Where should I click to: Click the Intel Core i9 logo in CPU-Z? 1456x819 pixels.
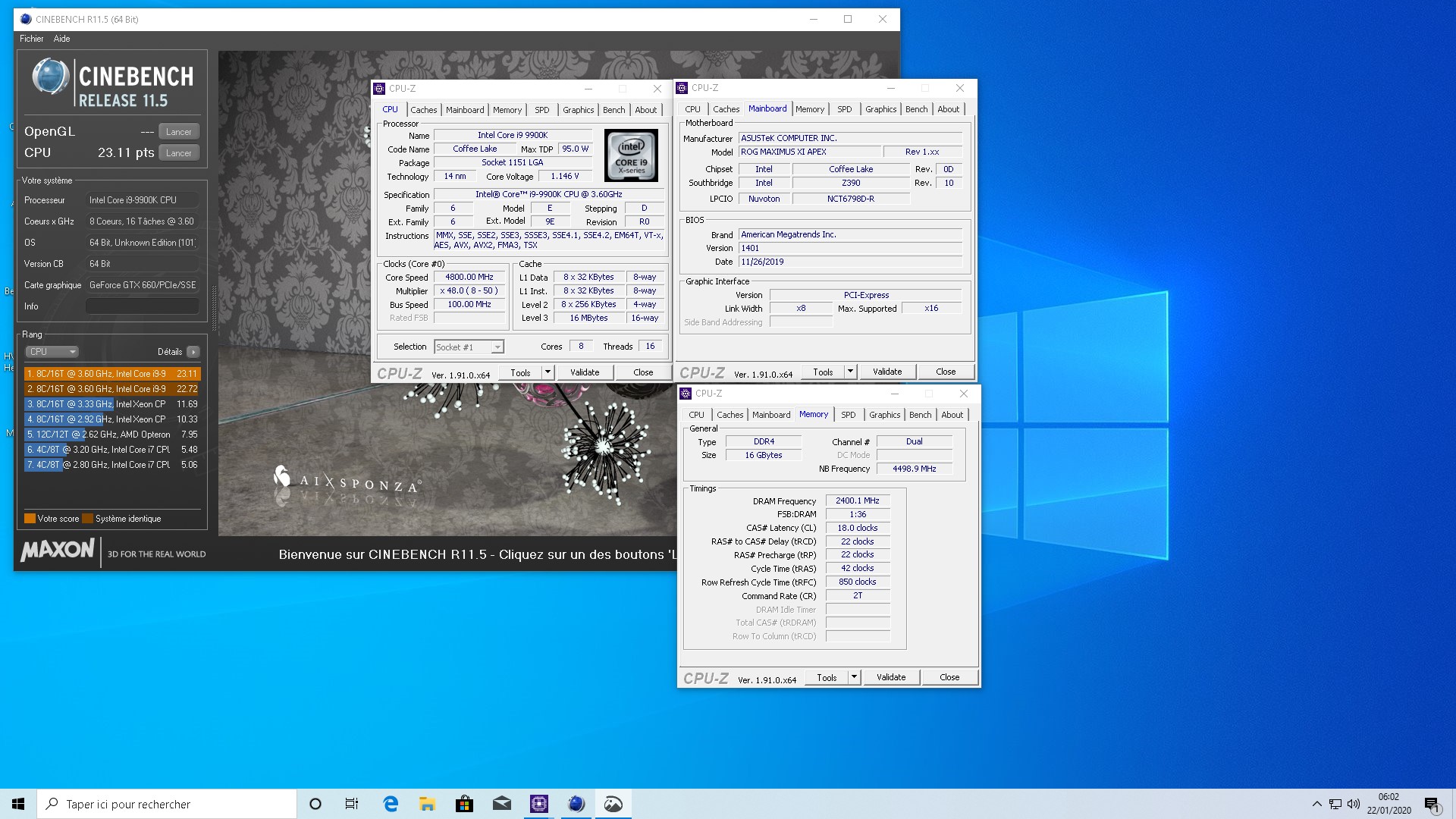(x=631, y=155)
